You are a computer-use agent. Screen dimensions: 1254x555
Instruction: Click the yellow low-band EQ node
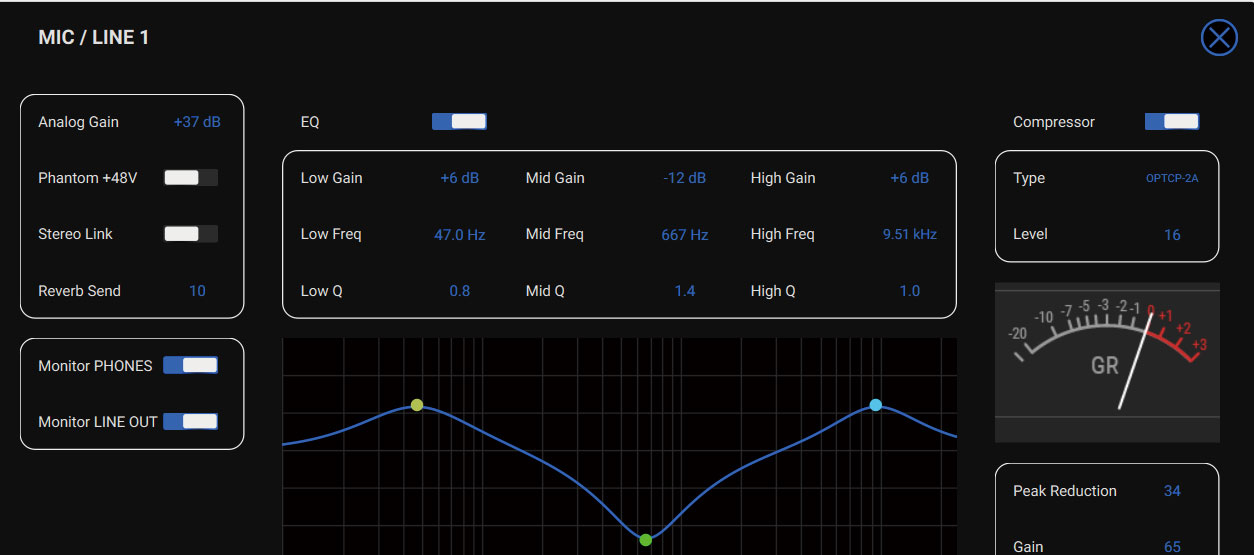pos(417,405)
